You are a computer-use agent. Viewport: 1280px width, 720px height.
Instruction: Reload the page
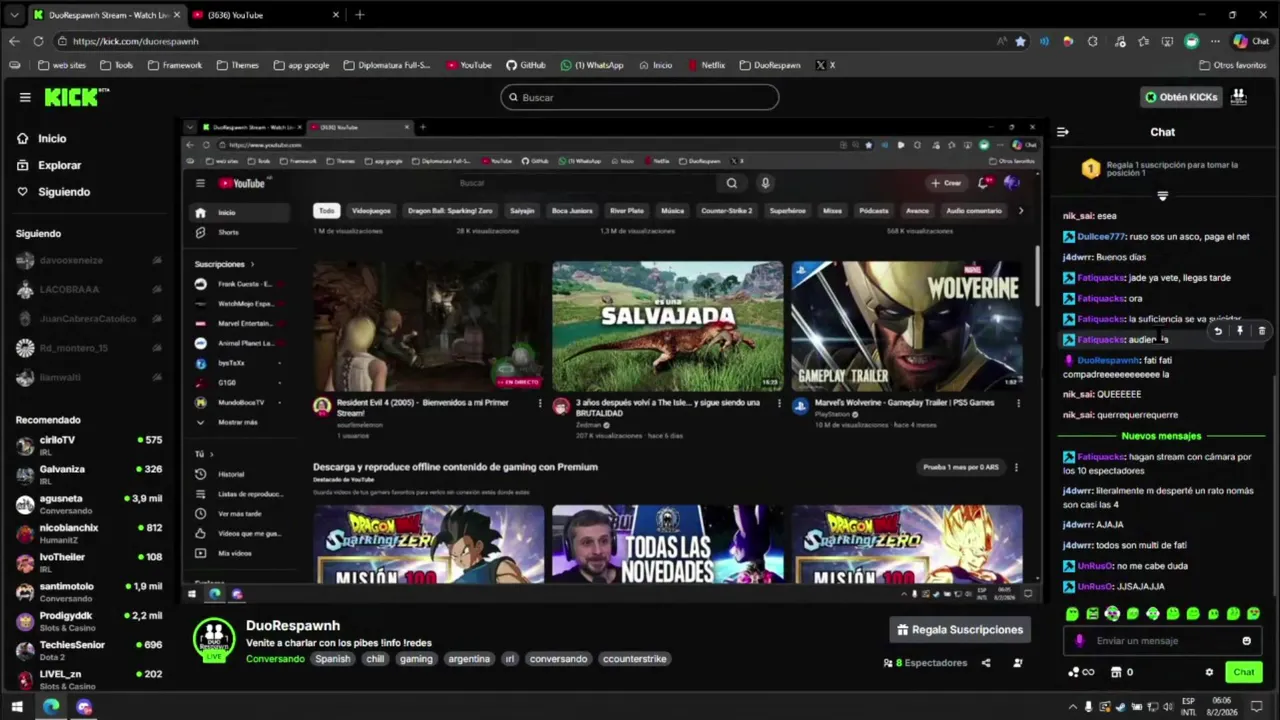(38, 41)
